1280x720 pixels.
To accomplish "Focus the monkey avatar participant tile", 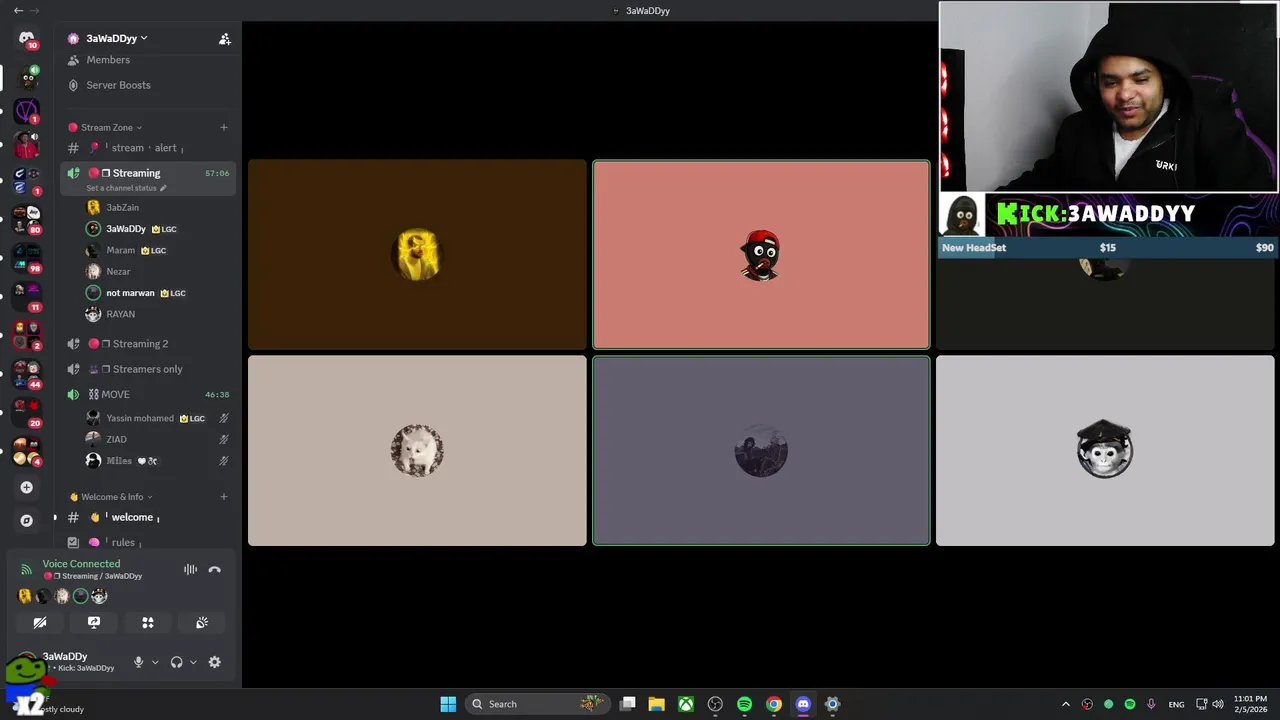I will pyautogui.click(x=1105, y=451).
